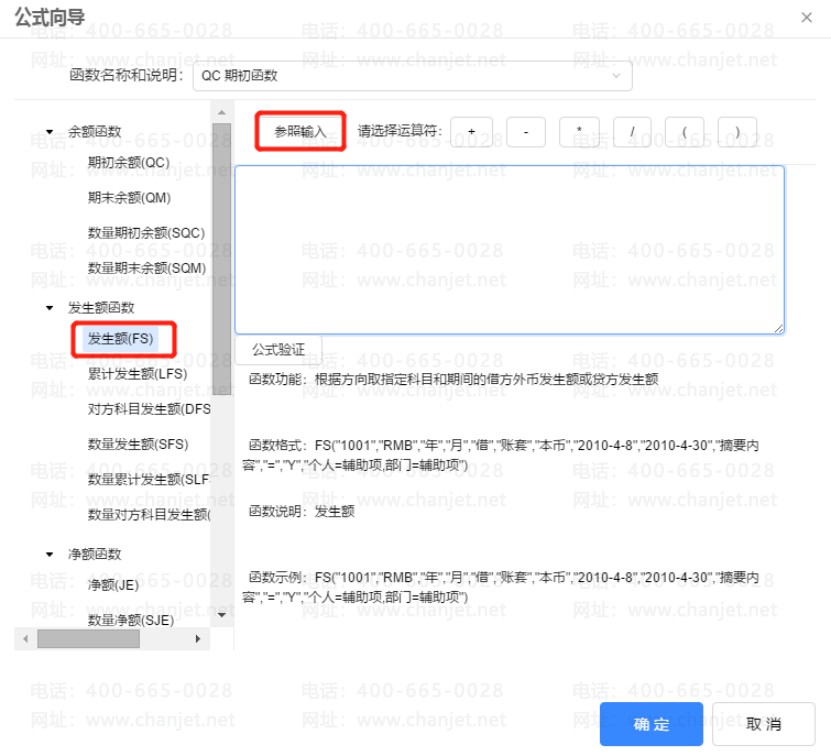Select 期初余额(QC) function
The width and height of the screenshot is (831, 756).
128,162
